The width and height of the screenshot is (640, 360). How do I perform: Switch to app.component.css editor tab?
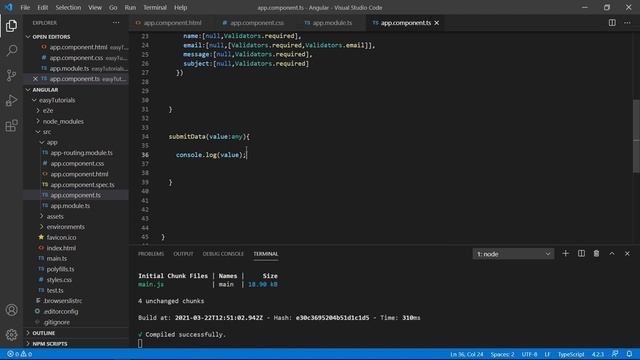pos(257,23)
